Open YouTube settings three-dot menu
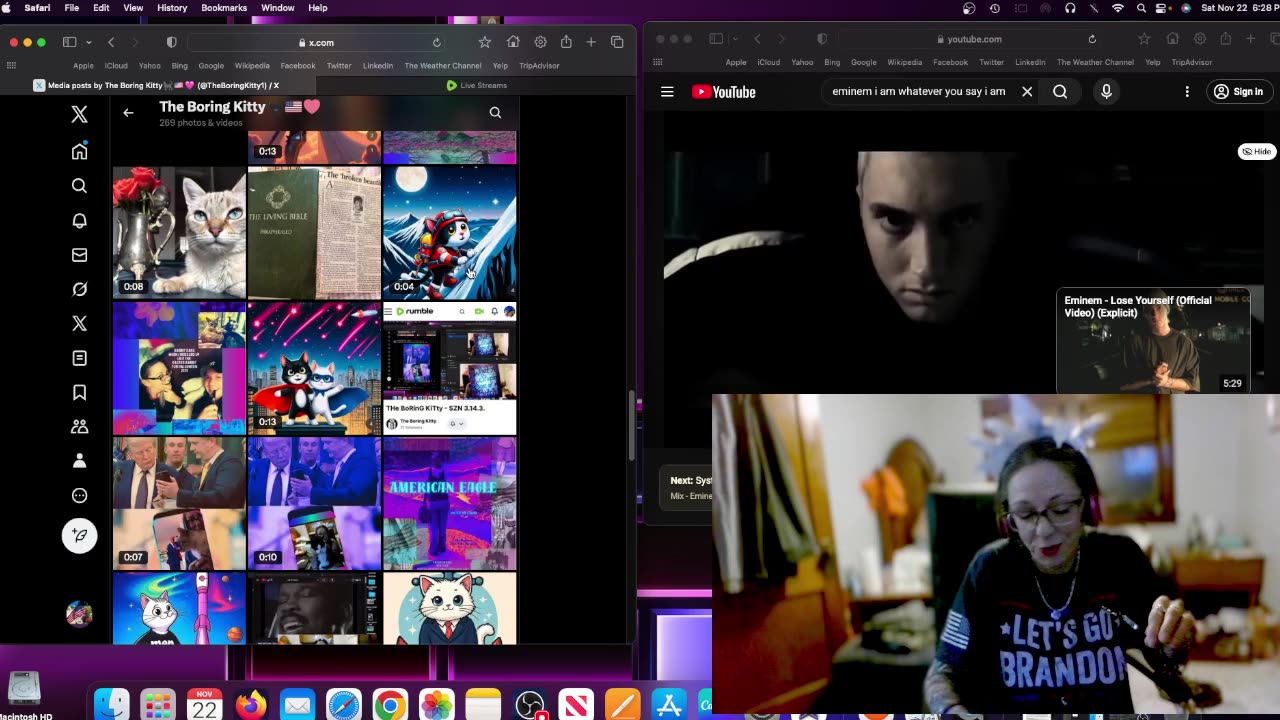Screen dimensions: 1280x720 (1187, 92)
